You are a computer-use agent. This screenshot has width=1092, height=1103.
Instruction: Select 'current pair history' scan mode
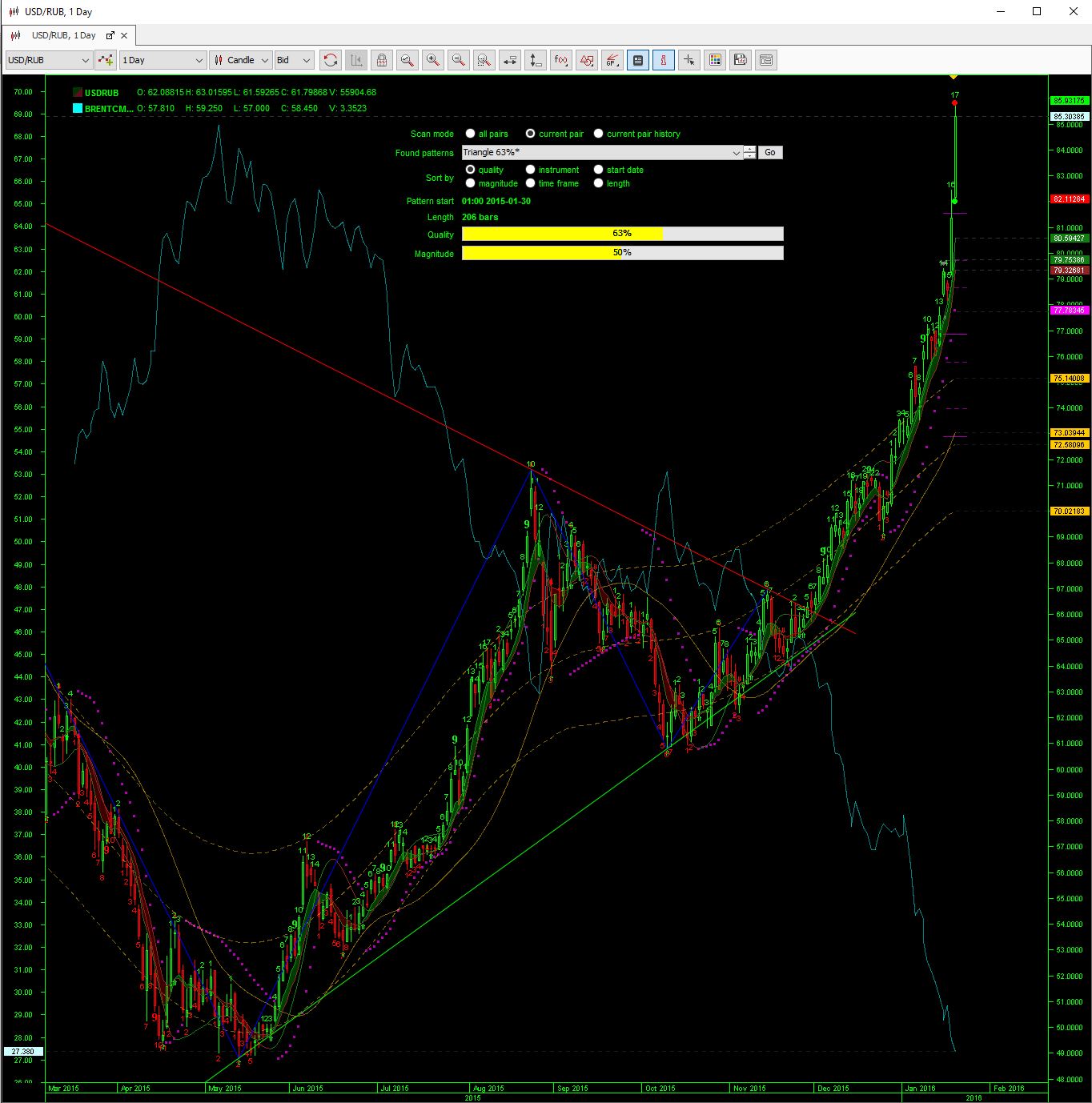pyautogui.click(x=598, y=134)
